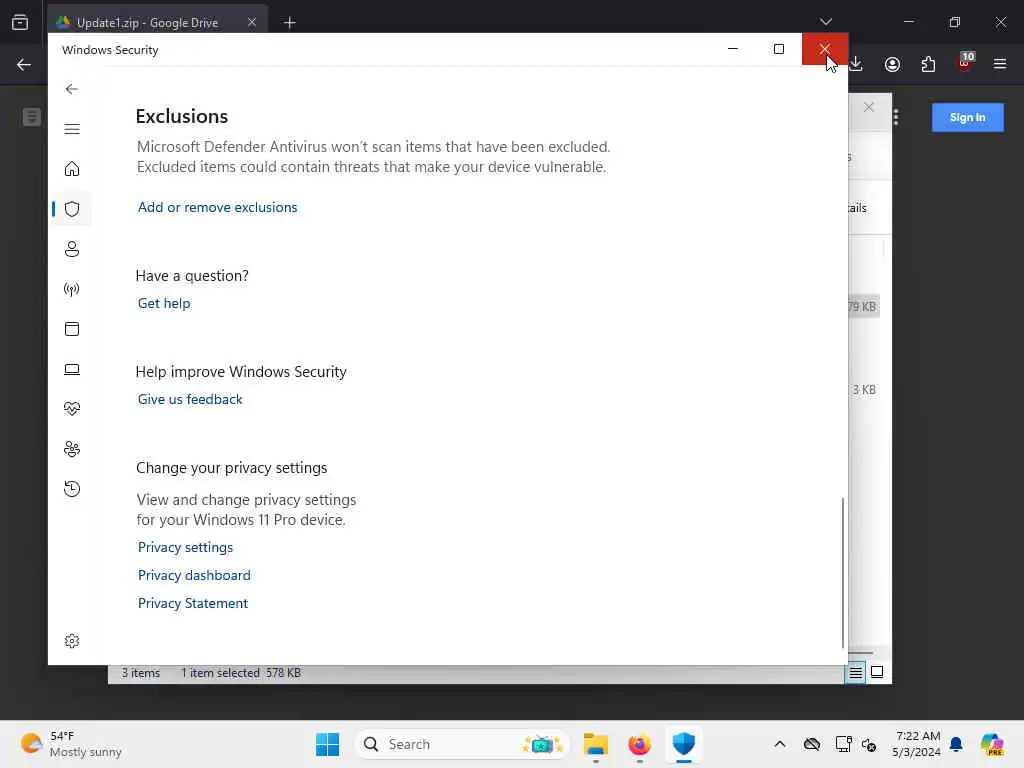
Task: Open Copilot preview icon in taskbar
Action: tap(992, 744)
